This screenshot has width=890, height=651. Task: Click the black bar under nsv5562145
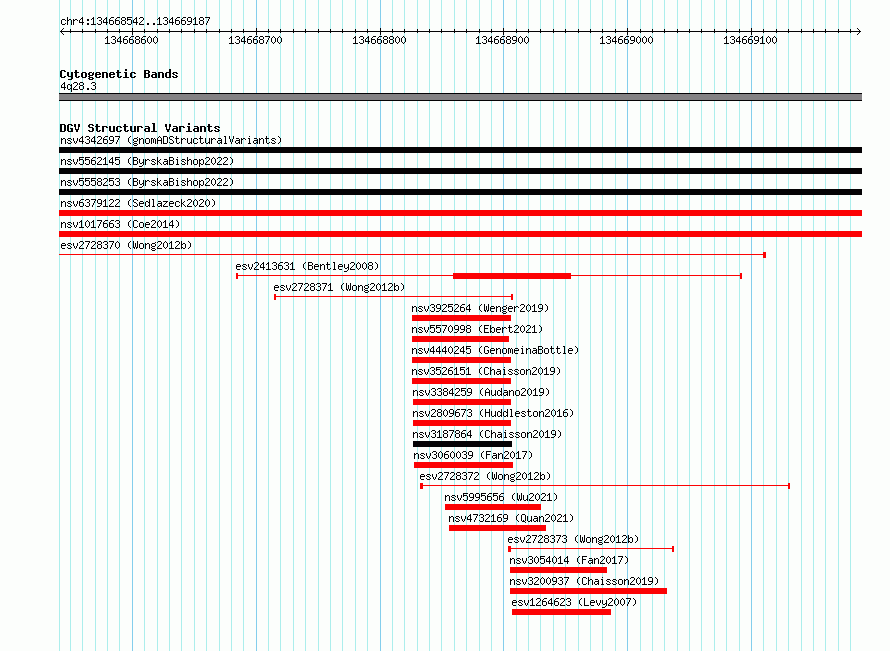460,171
